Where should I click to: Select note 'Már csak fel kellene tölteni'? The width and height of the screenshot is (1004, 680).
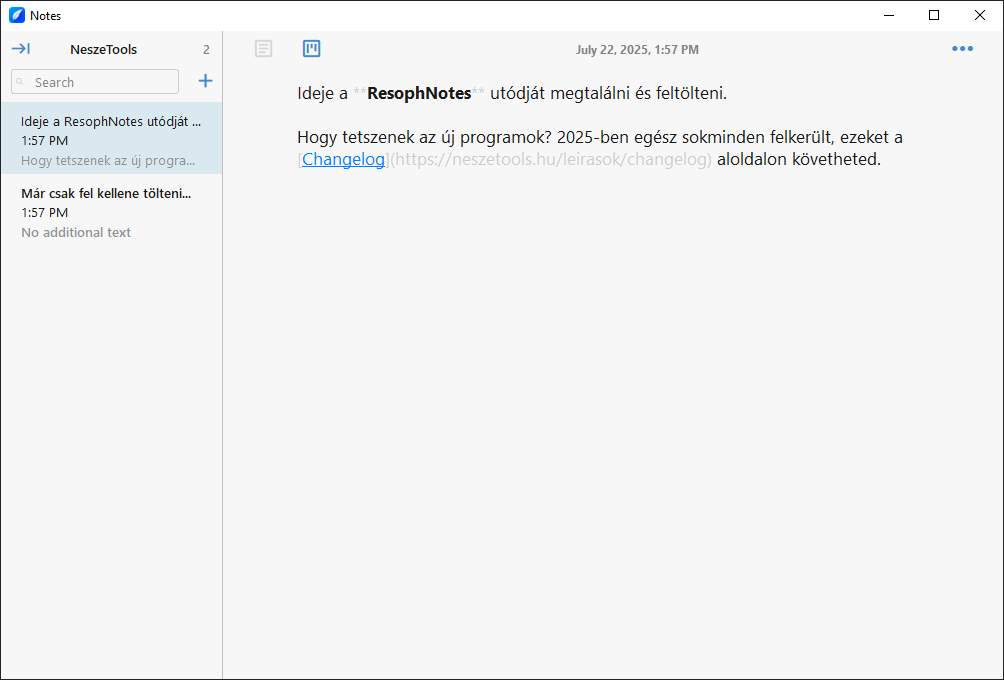[111, 211]
